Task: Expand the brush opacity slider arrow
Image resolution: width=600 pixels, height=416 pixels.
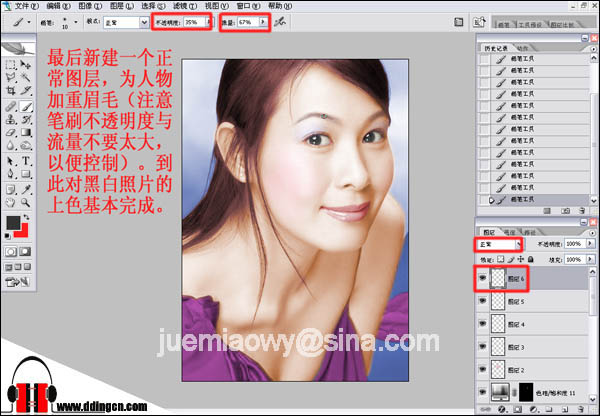Action: [209, 22]
